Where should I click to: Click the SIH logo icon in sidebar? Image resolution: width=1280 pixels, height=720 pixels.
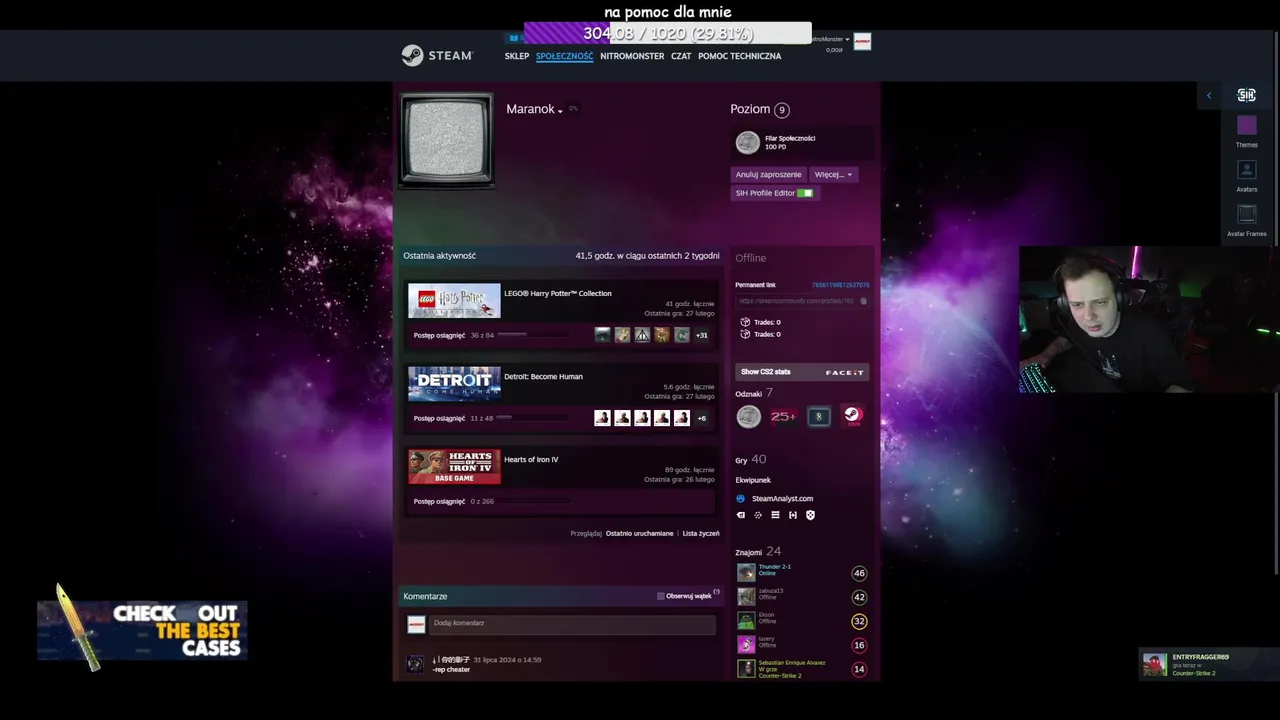pyautogui.click(x=1246, y=95)
